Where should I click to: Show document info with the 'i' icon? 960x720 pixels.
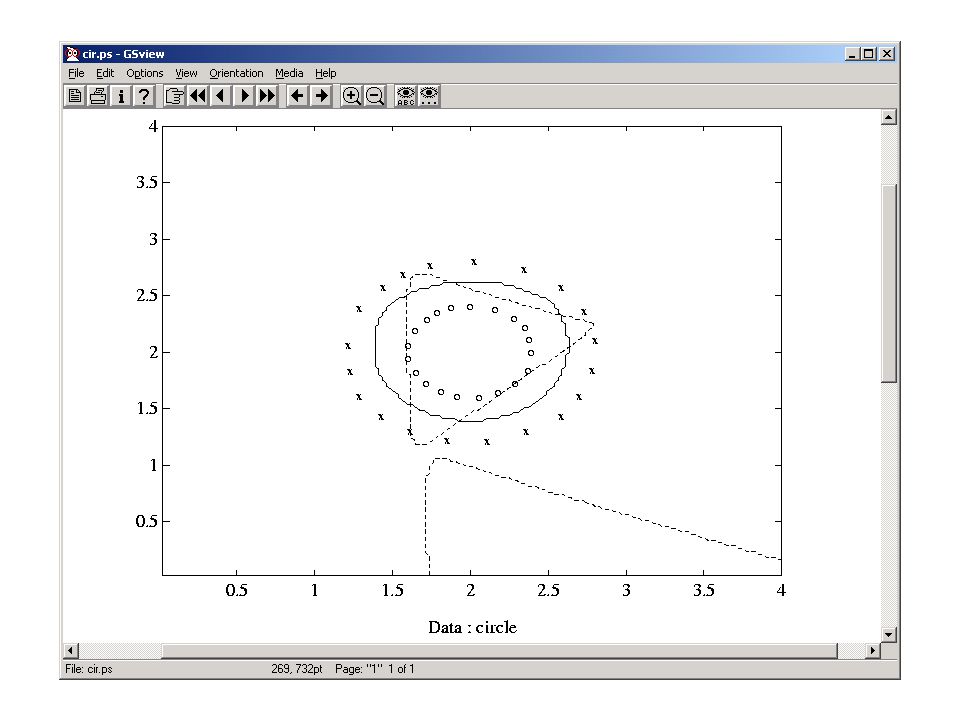(x=121, y=96)
